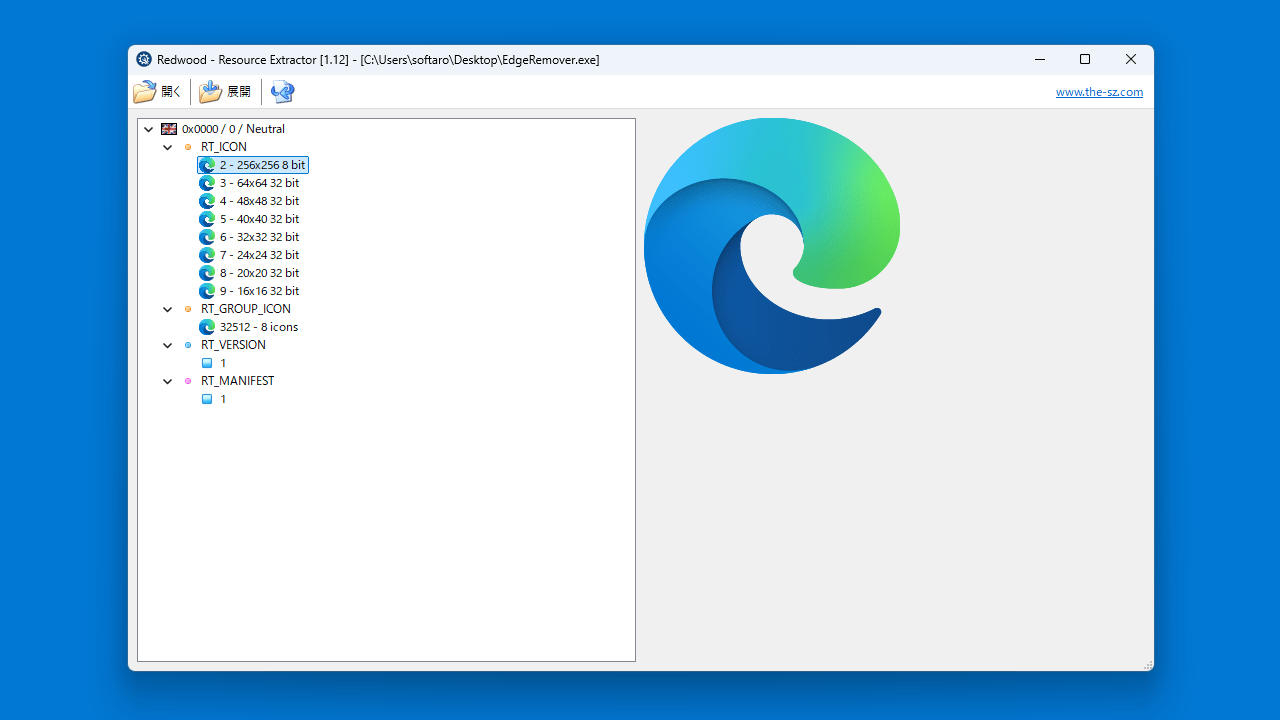Select the 7 - 24x24 32 bit entry

coord(259,255)
